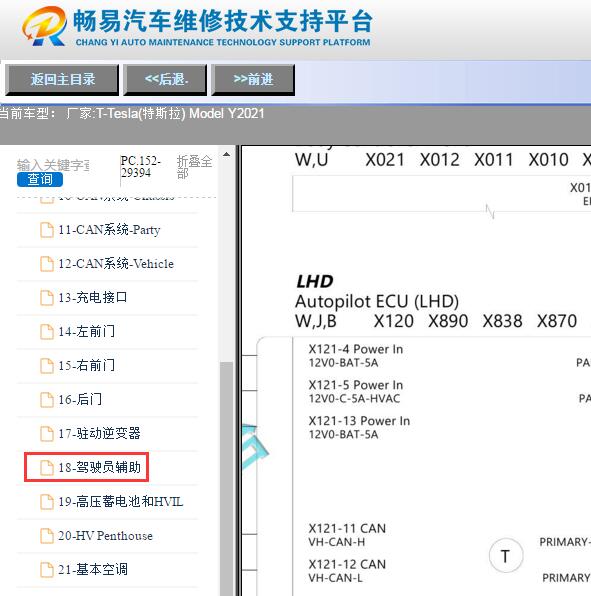591x596 pixels.
Task: Click VH-CAN-L signal text
Action: click(x=335, y=578)
